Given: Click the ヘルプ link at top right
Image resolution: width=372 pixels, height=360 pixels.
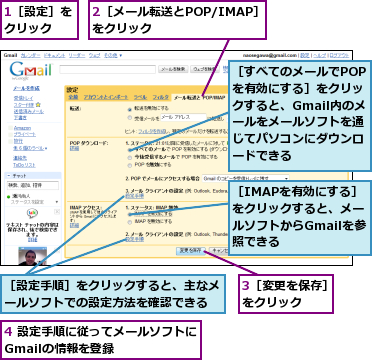Looking at the screenshot, I should pyautogui.click(x=319, y=55).
